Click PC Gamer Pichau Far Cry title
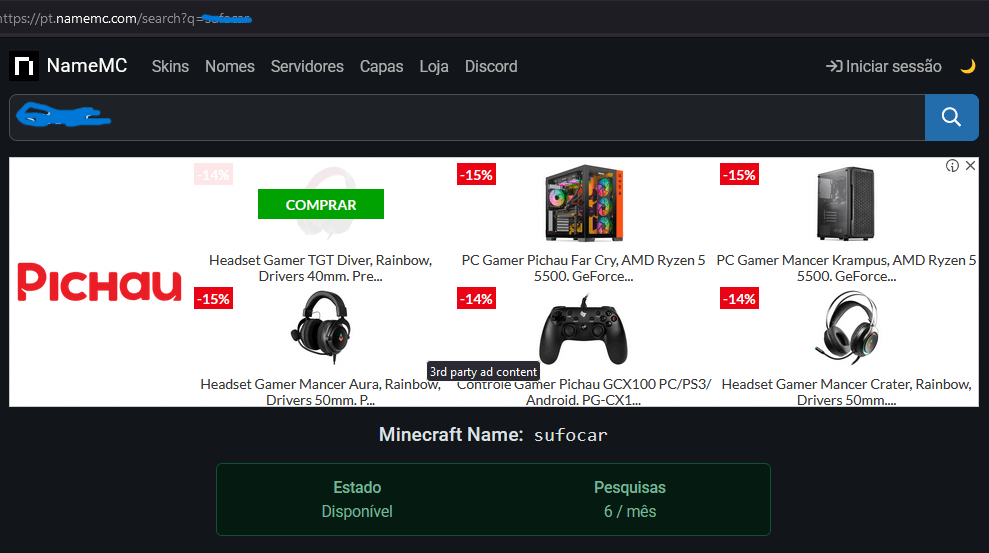 click(583, 268)
